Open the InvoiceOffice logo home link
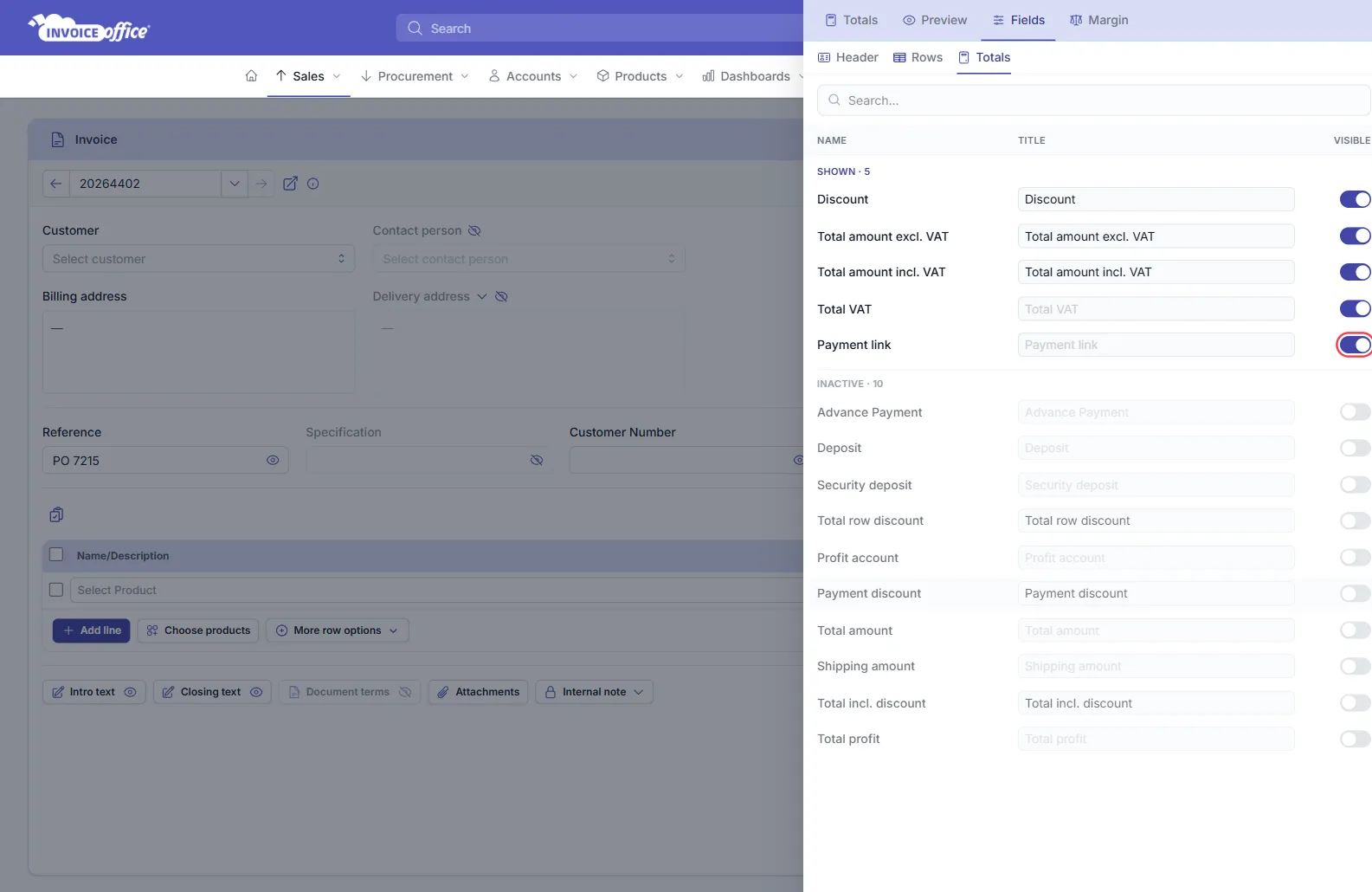This screenshot has width=1372, height=892. pos(89,29)
